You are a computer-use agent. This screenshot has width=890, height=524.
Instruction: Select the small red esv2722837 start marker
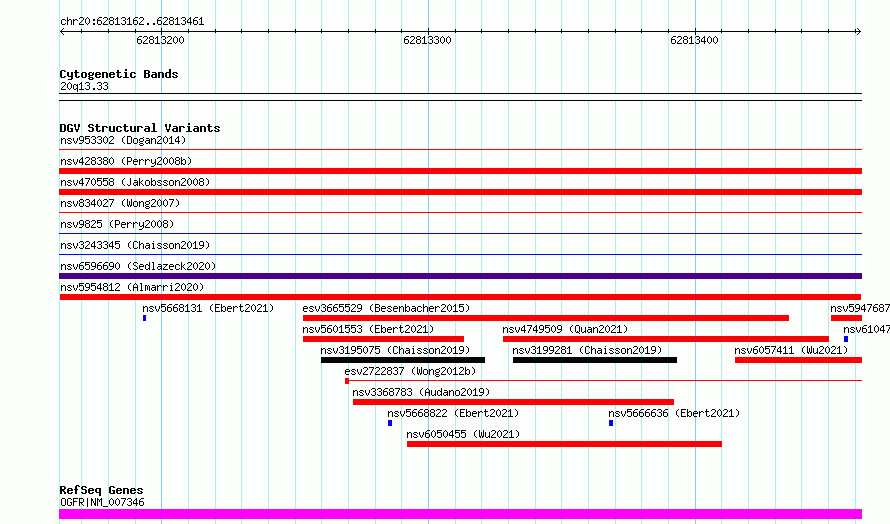tap(347, 381)
